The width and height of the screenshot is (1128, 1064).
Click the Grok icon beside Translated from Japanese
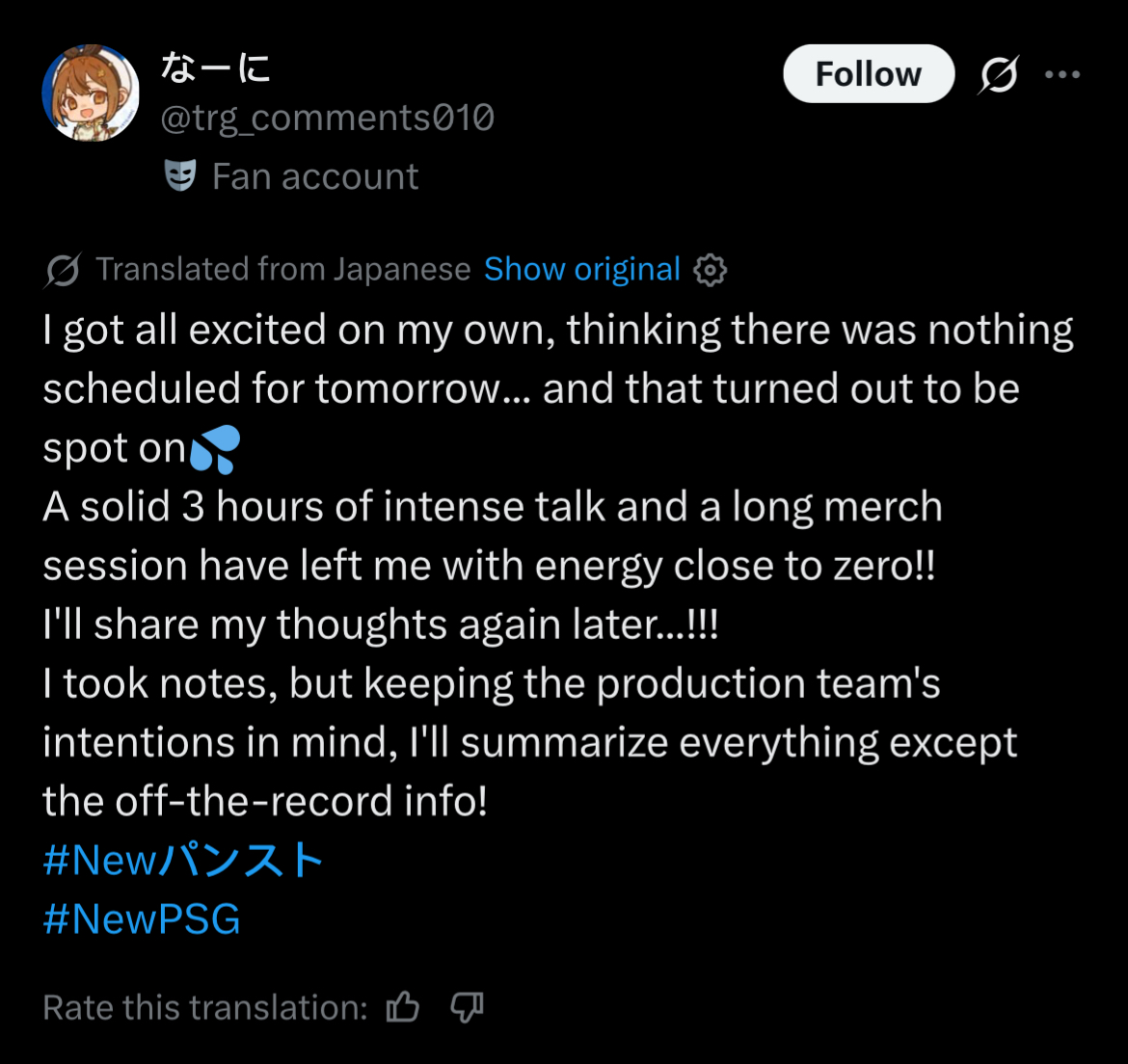[x=63, y=270]
